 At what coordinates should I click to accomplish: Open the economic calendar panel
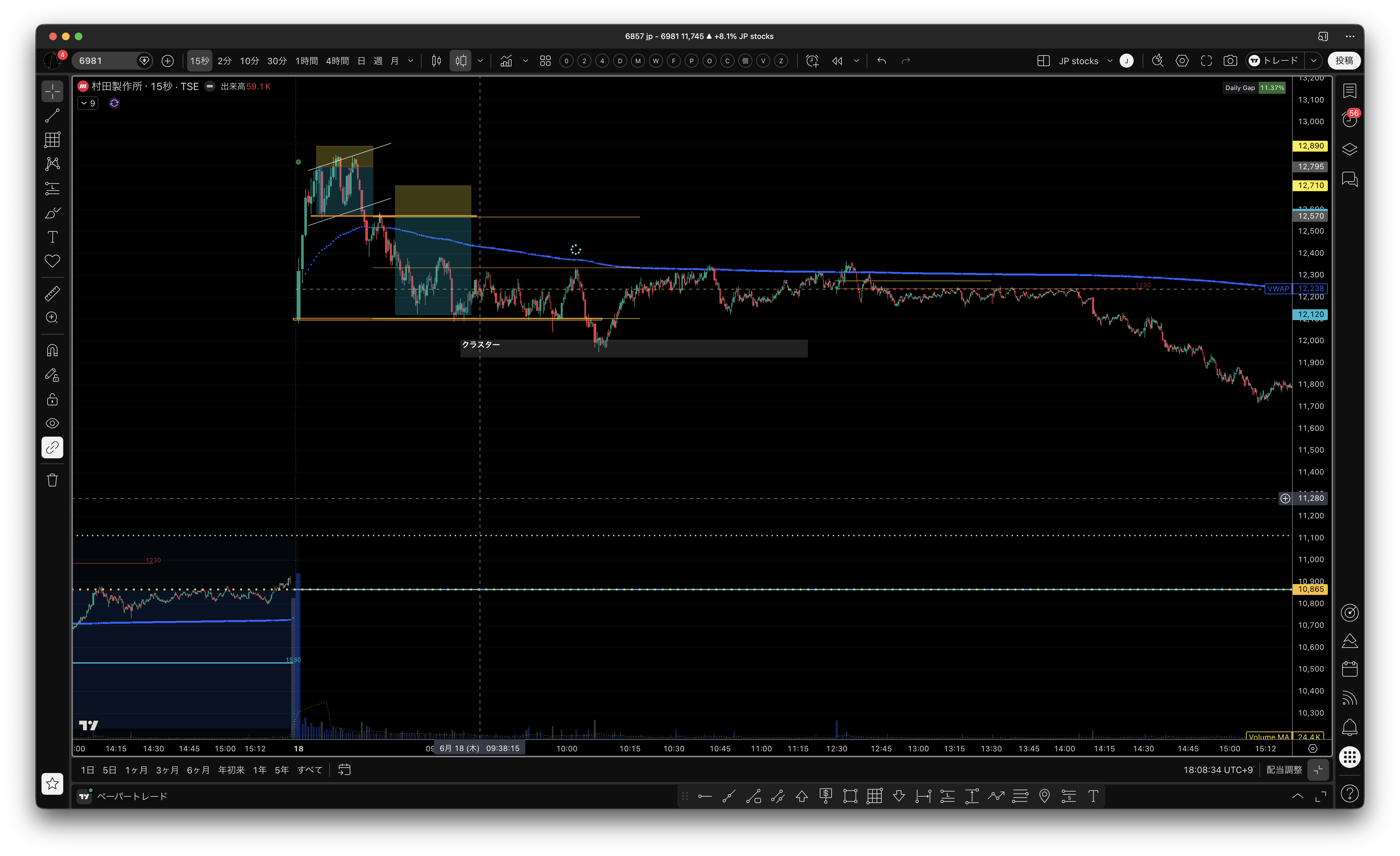[x=1350, y=669]
